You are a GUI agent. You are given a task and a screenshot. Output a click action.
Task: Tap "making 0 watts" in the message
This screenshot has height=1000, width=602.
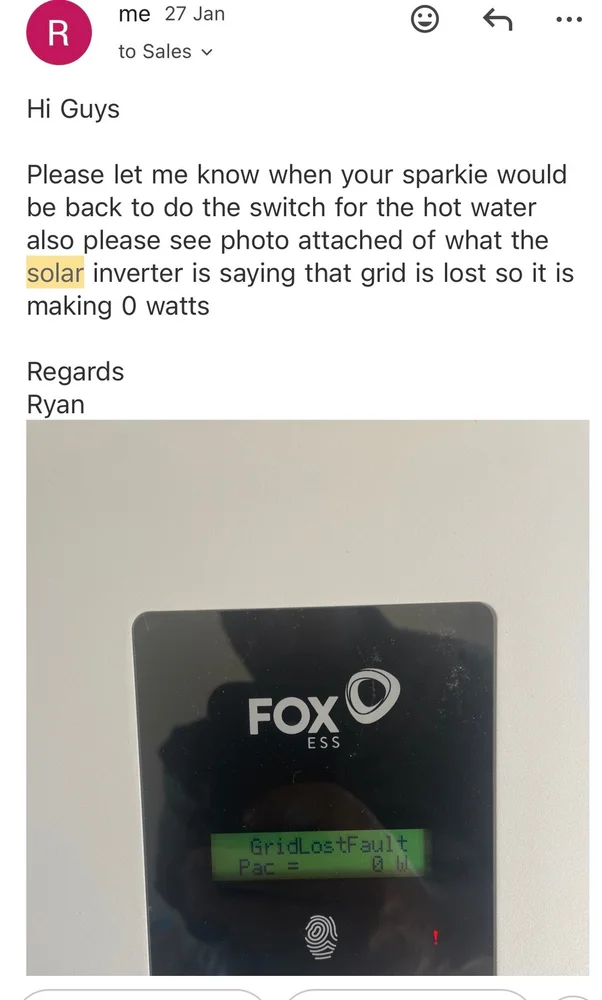pyautogui.click(x=118, y=306)
